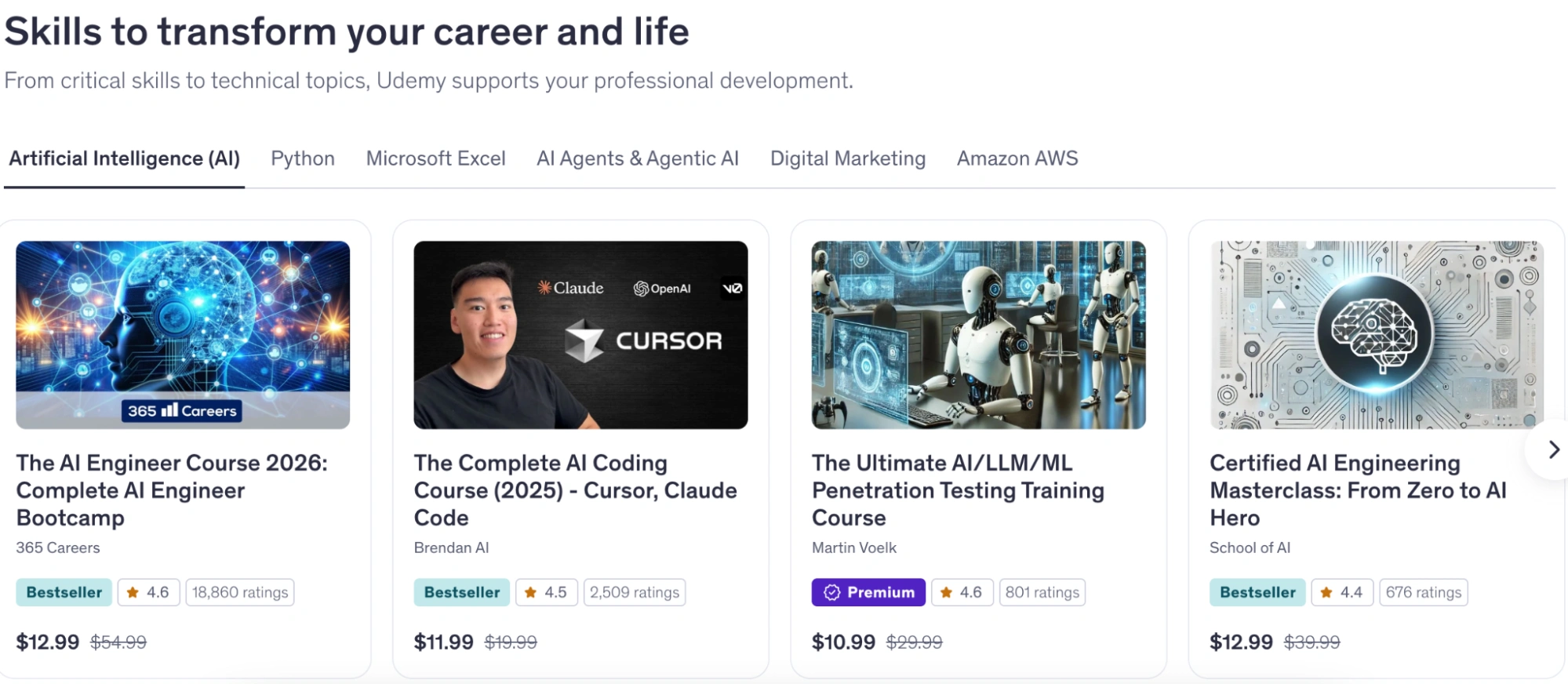Click the School of AI instructor link
The width and height of the screenshot is (1568, 684).
pyautogui.click(x=1250, y=548)
